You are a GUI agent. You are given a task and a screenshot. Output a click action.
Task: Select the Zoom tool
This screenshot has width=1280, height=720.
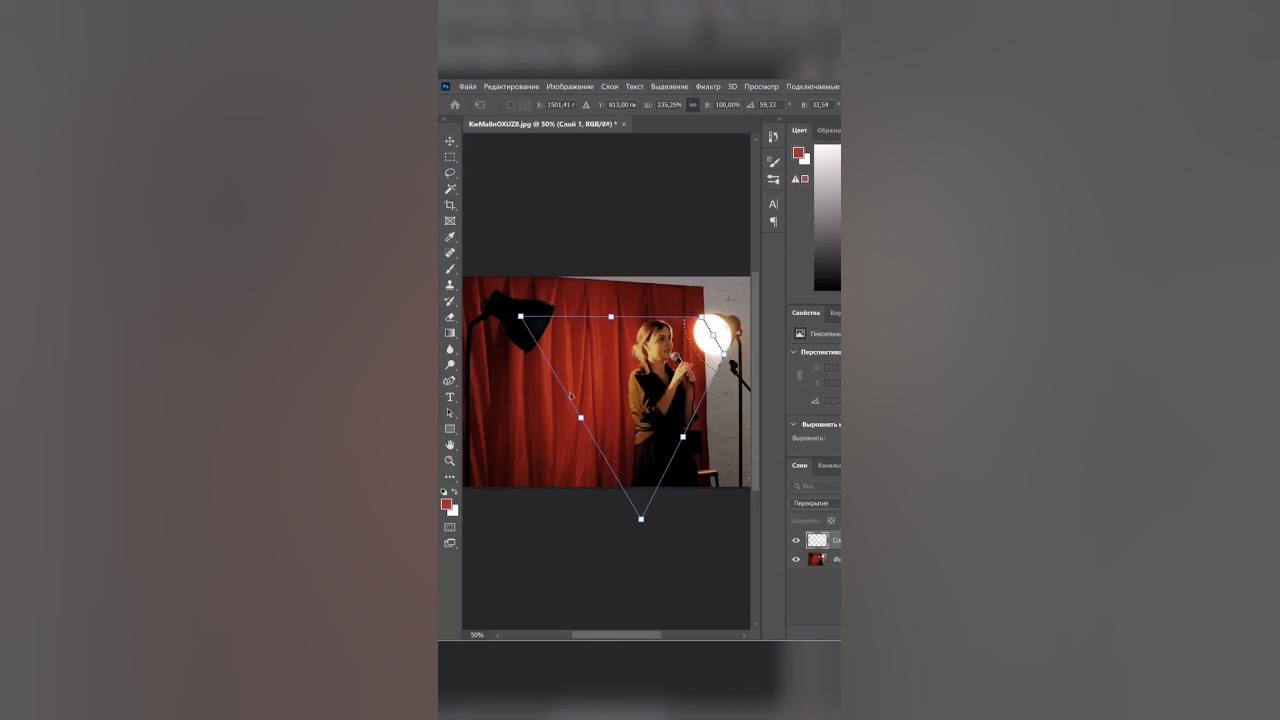pos(450,461)
